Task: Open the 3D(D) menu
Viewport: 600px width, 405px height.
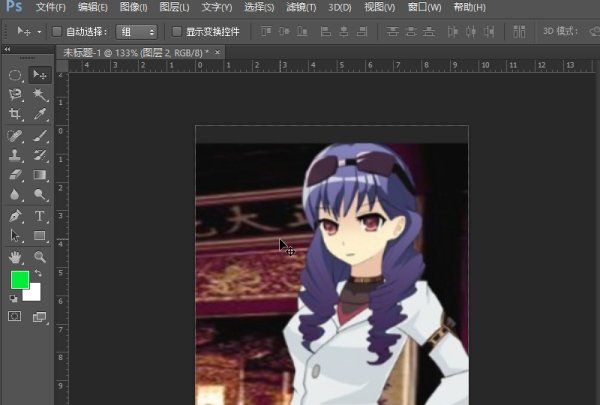Action: tap(340, 7)
